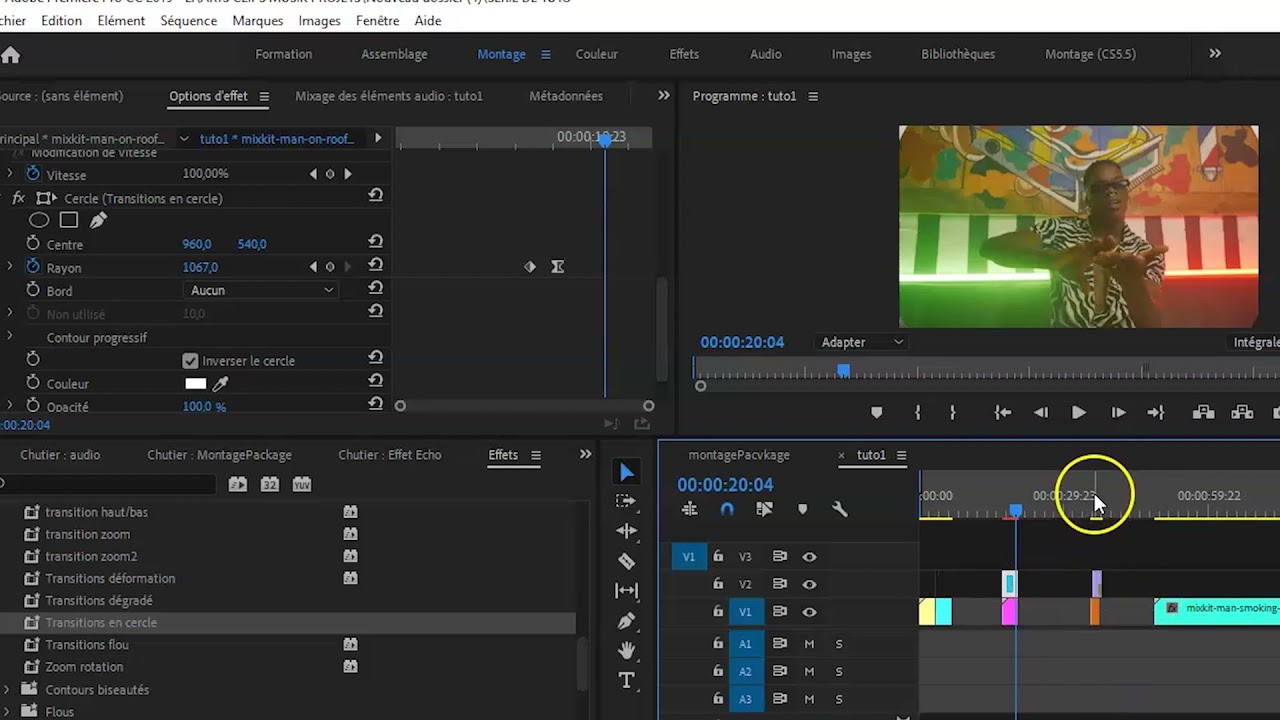
Task: Create ellipse mask for Cercle effect
Action: point(39,220)
